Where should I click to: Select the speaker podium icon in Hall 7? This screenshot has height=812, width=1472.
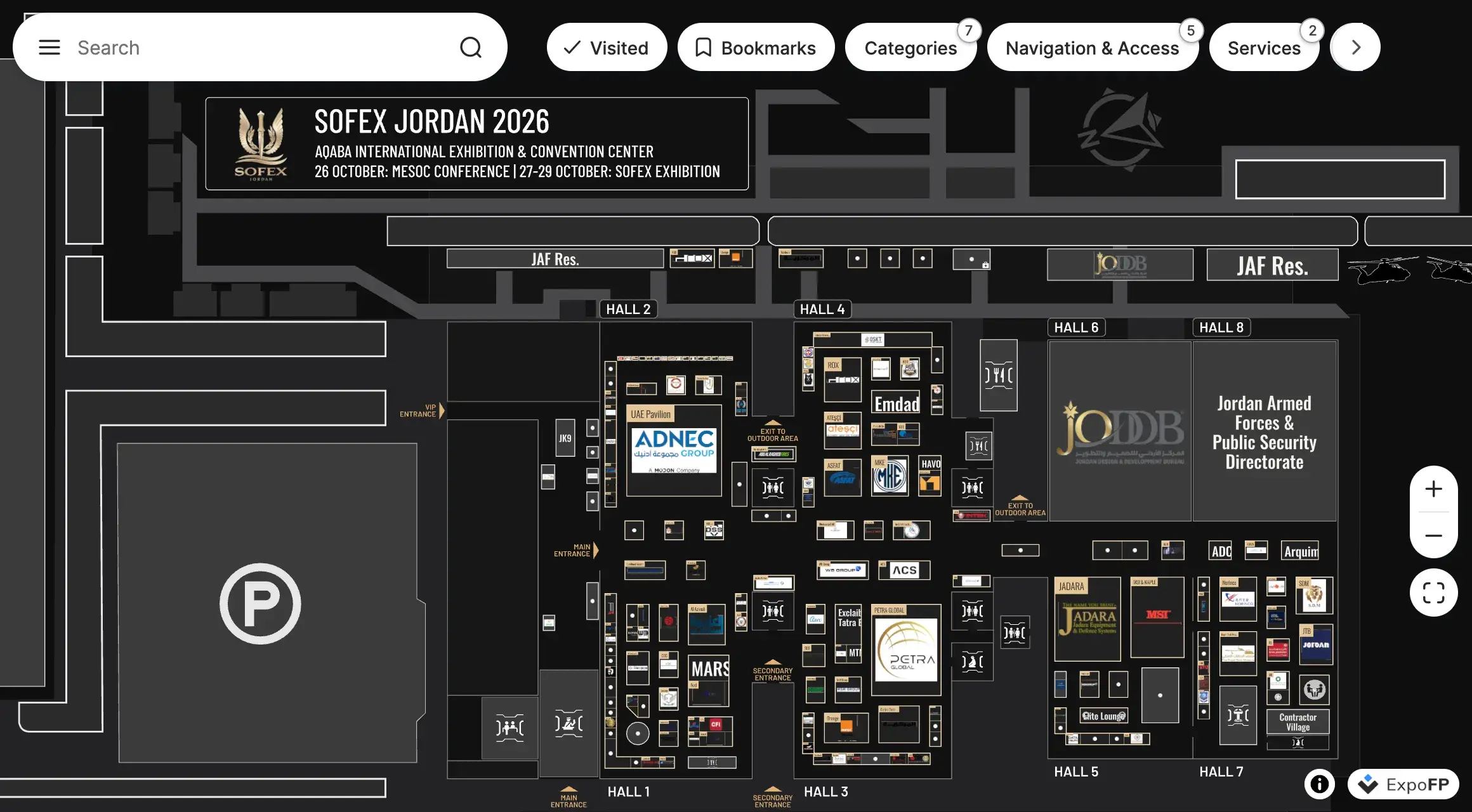[x=1237, y=715]
